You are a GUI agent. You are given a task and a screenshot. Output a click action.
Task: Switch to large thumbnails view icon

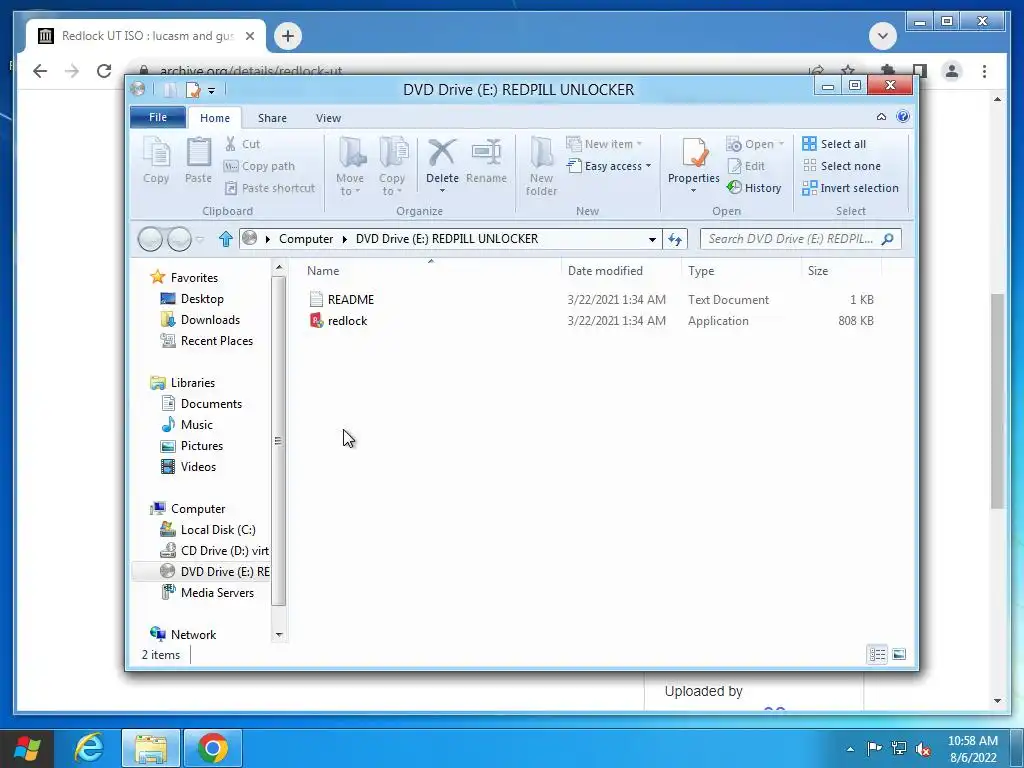(899, 654)
